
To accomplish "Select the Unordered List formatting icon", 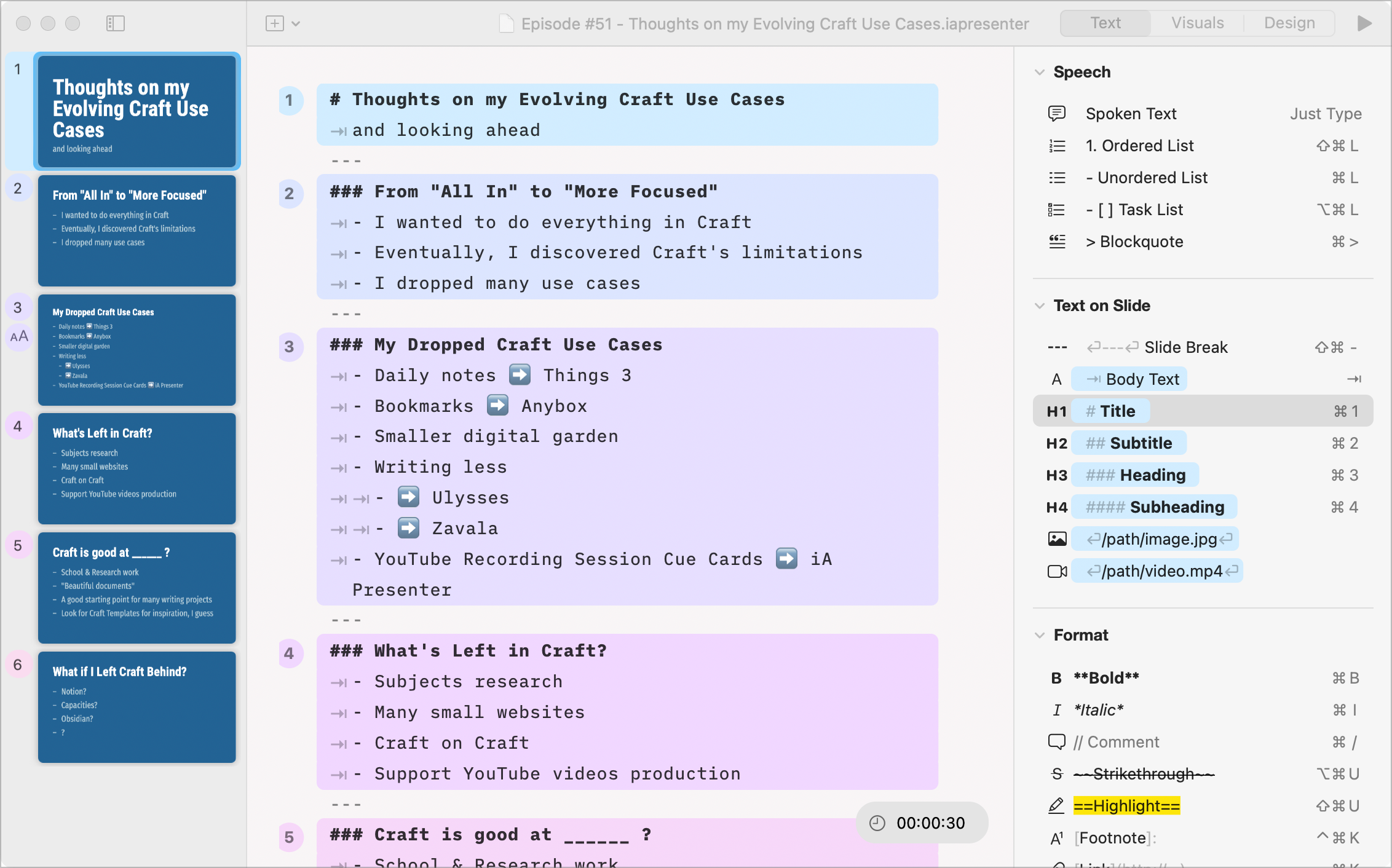I will tap(1056, 178).
